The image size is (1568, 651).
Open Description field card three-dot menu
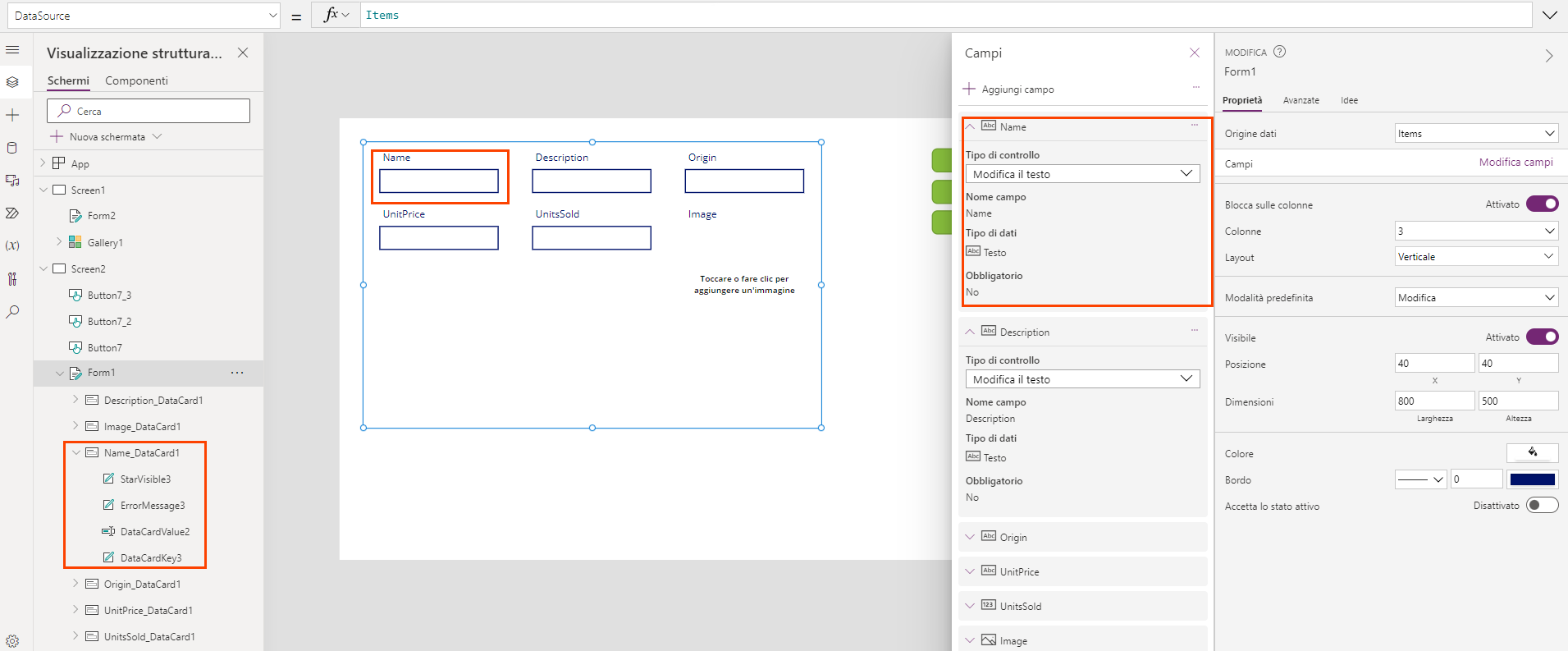(1195, 330)
